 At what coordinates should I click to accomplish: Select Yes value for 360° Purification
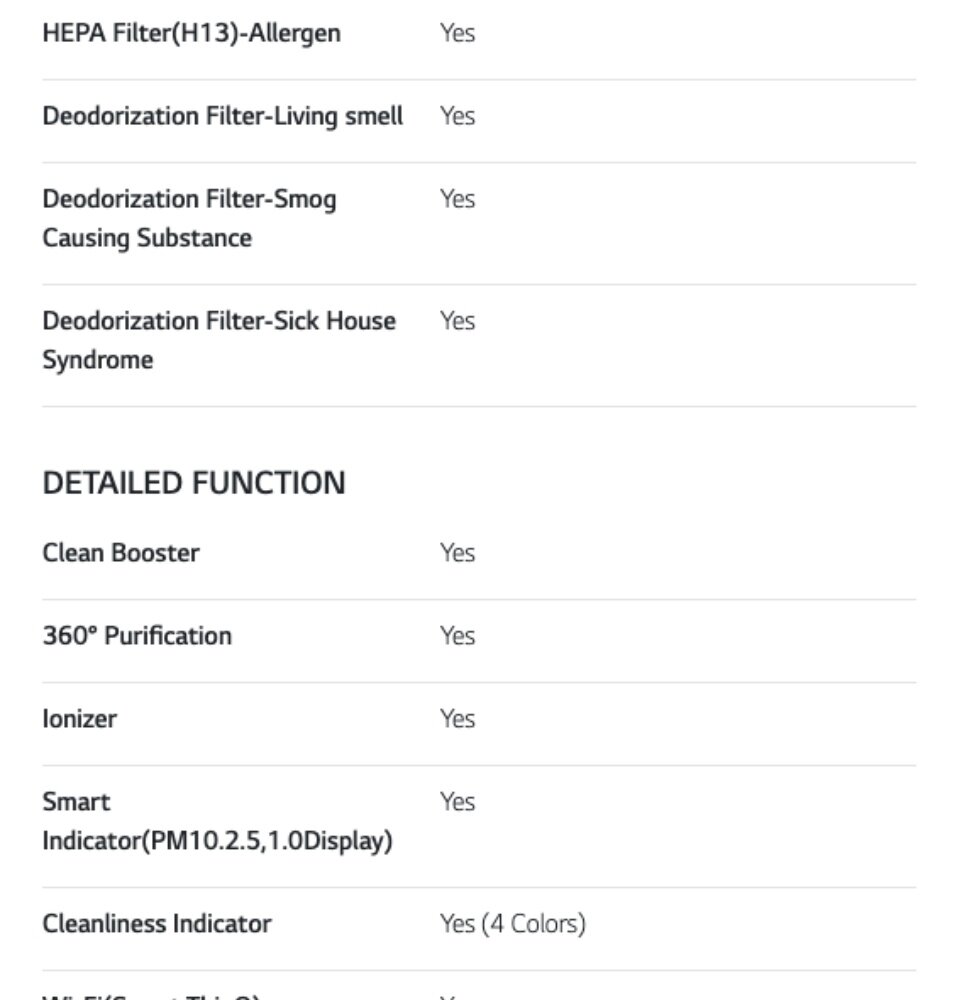coord(457,636)
